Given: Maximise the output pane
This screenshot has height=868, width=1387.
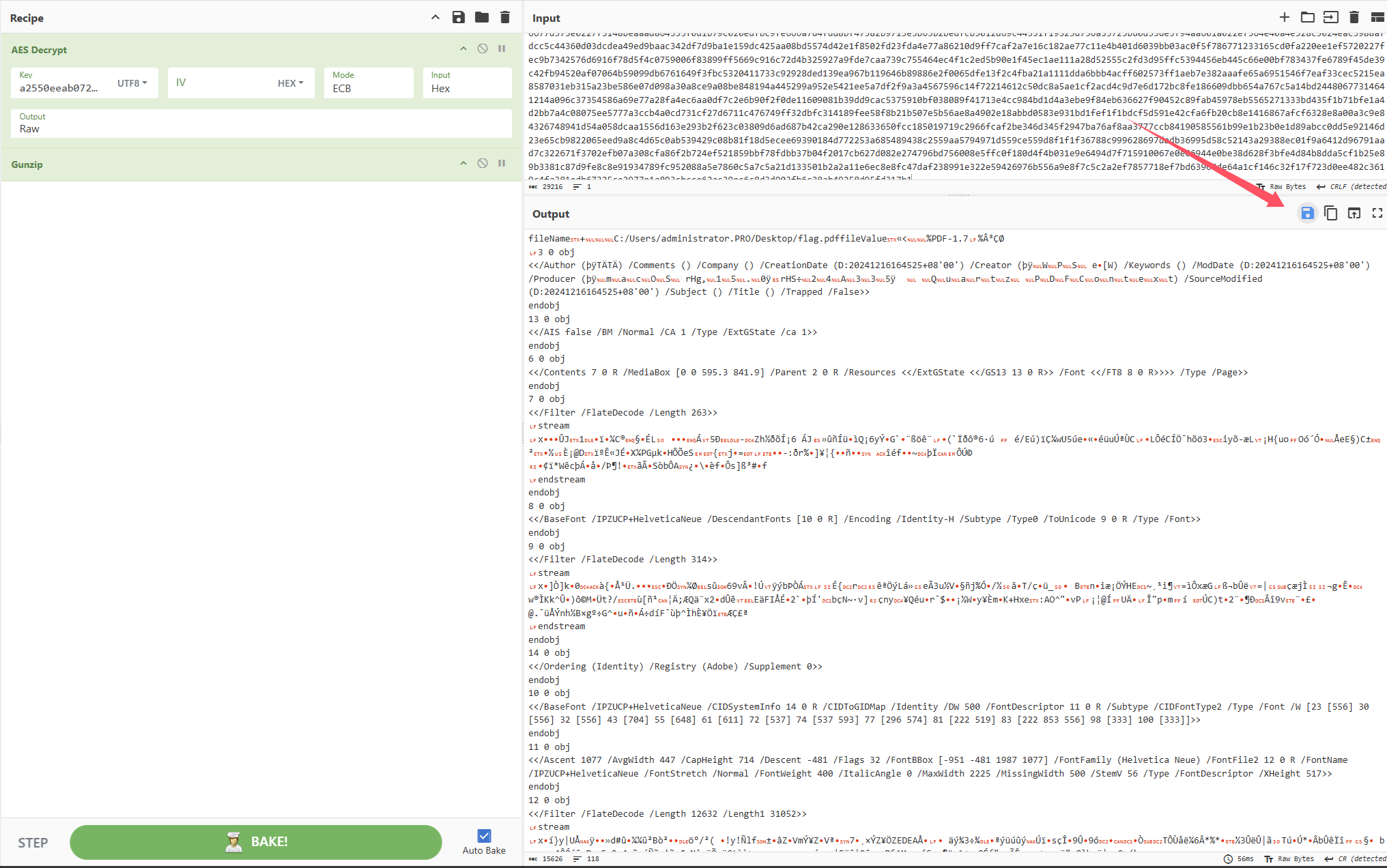Looking at the screenshot, I should coord(1377,214).
